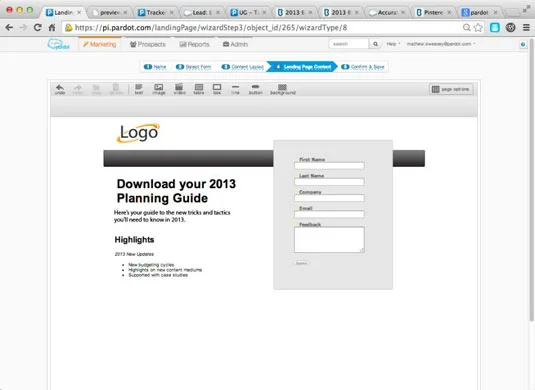The width and height of the screenshot is (535, 390).
Task: Switch to the preview browser tab
Action: point(110,13)
